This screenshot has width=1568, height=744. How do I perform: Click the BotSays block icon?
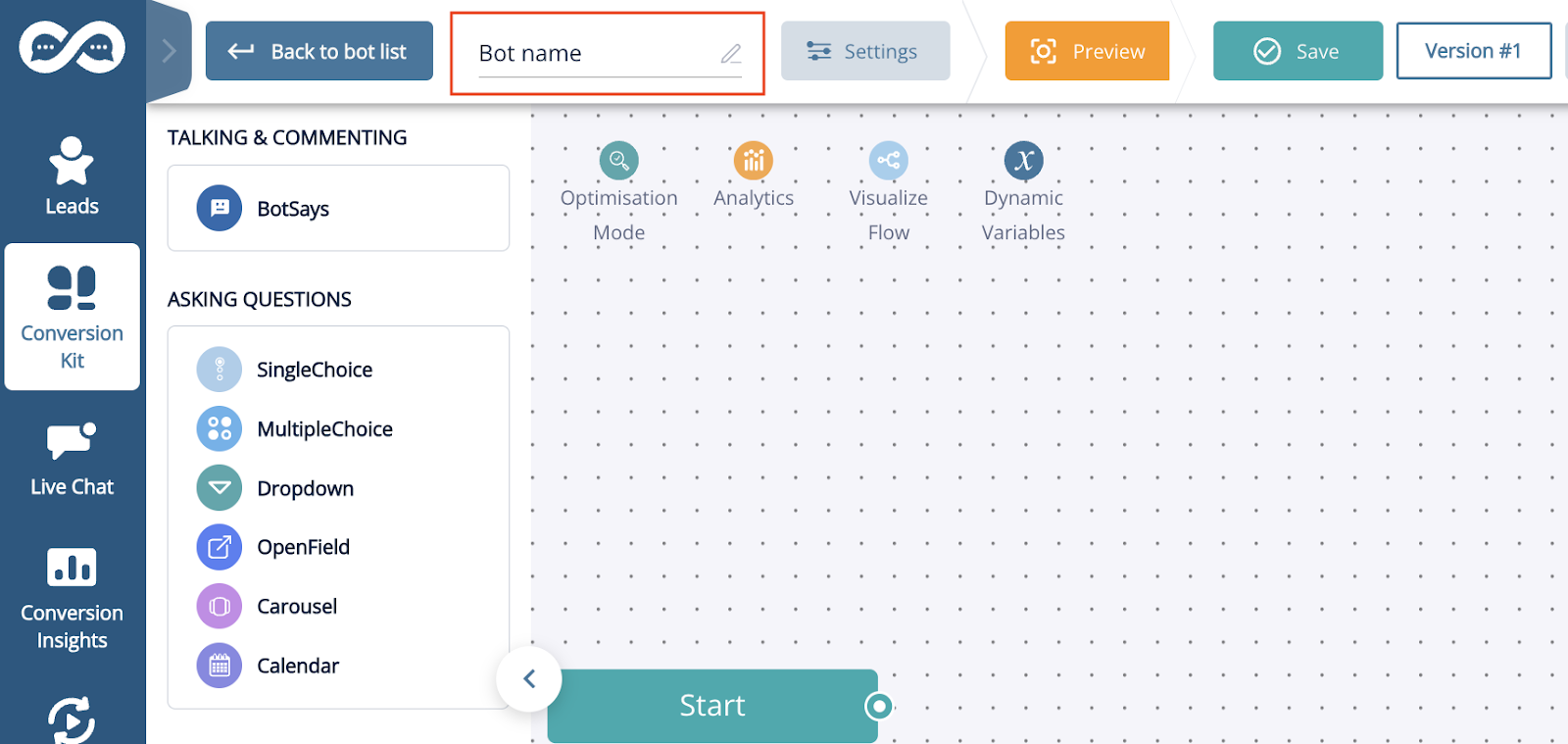(x=220, y=208)
